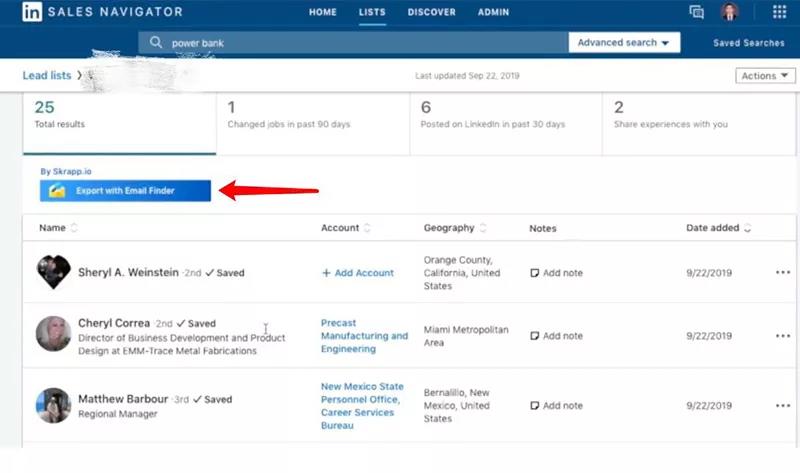This screenshot has width=800, height=473.
Task: Go to the Discover menu
Action: coord(431,12)
